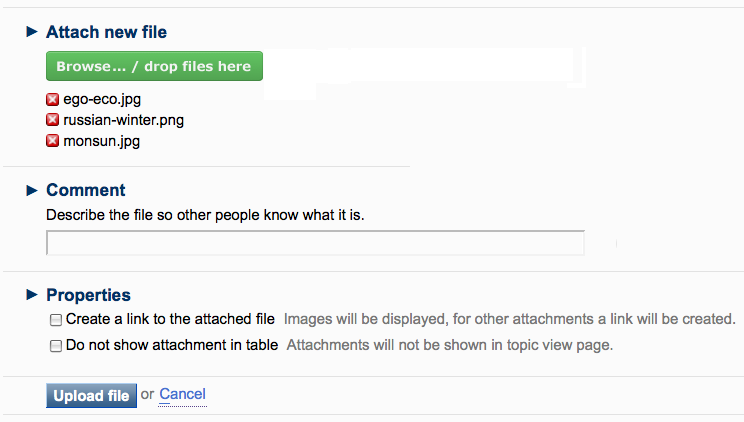The height and width of the screenshot is (422, 744).
Task: Enable Create a link to the attached file checkbox
Action: click(x=56, y=320)
